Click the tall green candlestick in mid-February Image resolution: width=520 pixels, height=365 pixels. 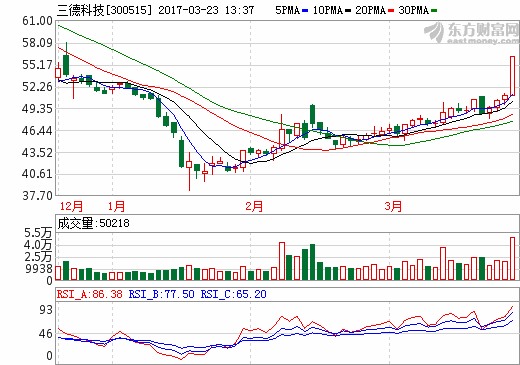point(312,115)
